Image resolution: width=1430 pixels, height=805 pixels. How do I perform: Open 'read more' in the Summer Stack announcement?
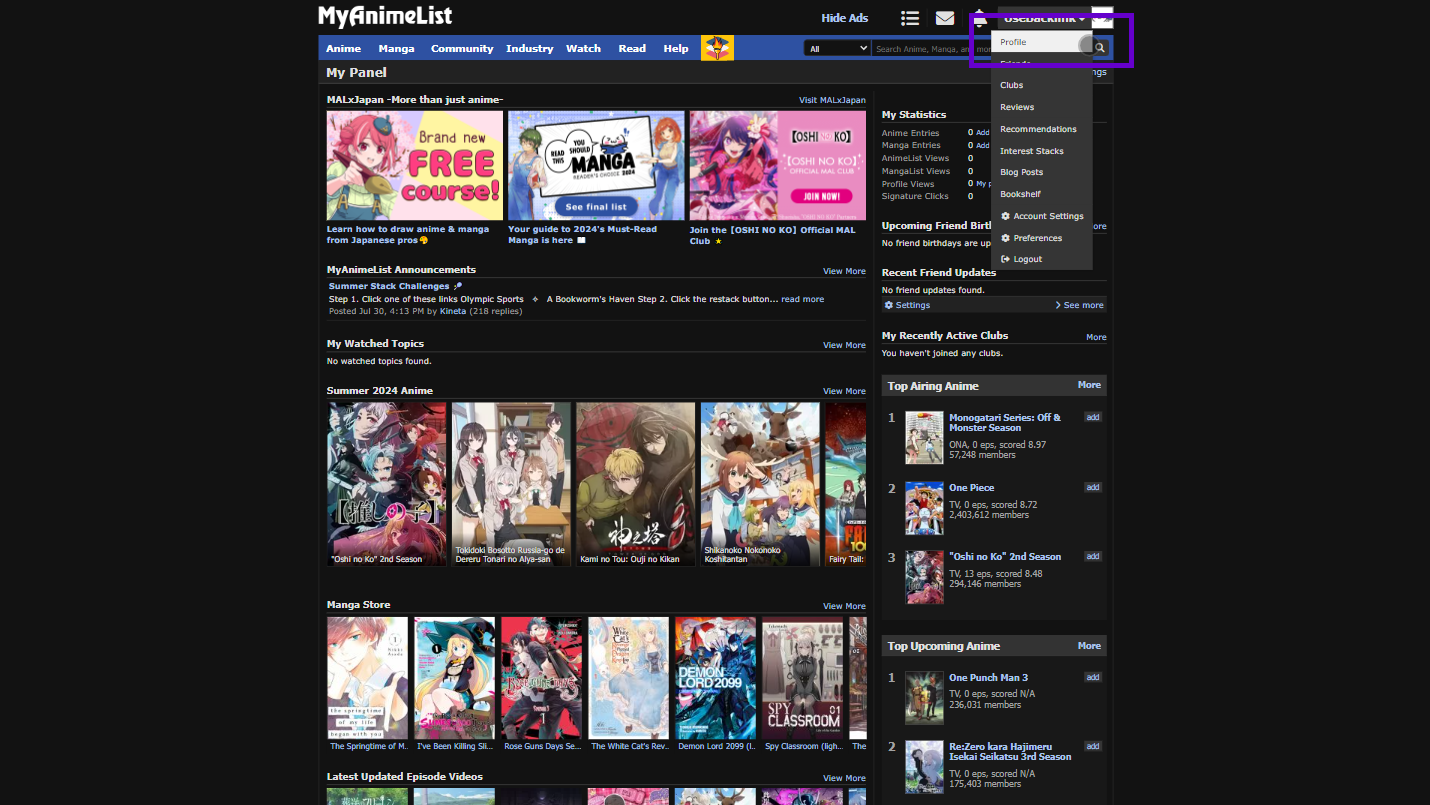(x=802, y=298)
